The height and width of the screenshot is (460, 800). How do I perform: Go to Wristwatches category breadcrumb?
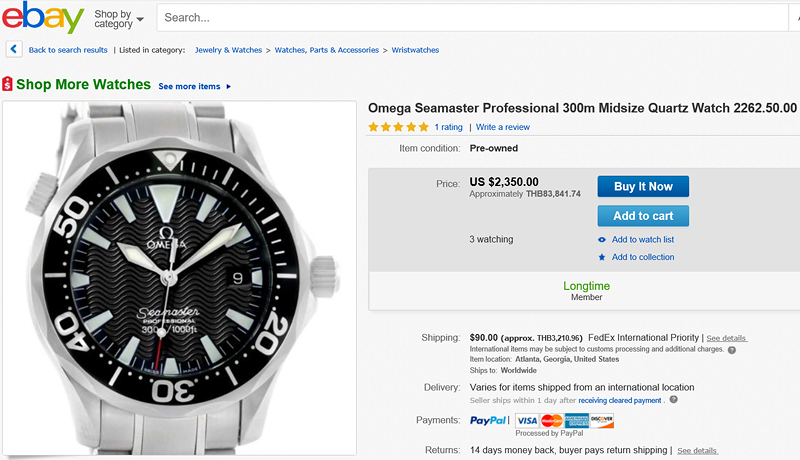coord(415,50)
